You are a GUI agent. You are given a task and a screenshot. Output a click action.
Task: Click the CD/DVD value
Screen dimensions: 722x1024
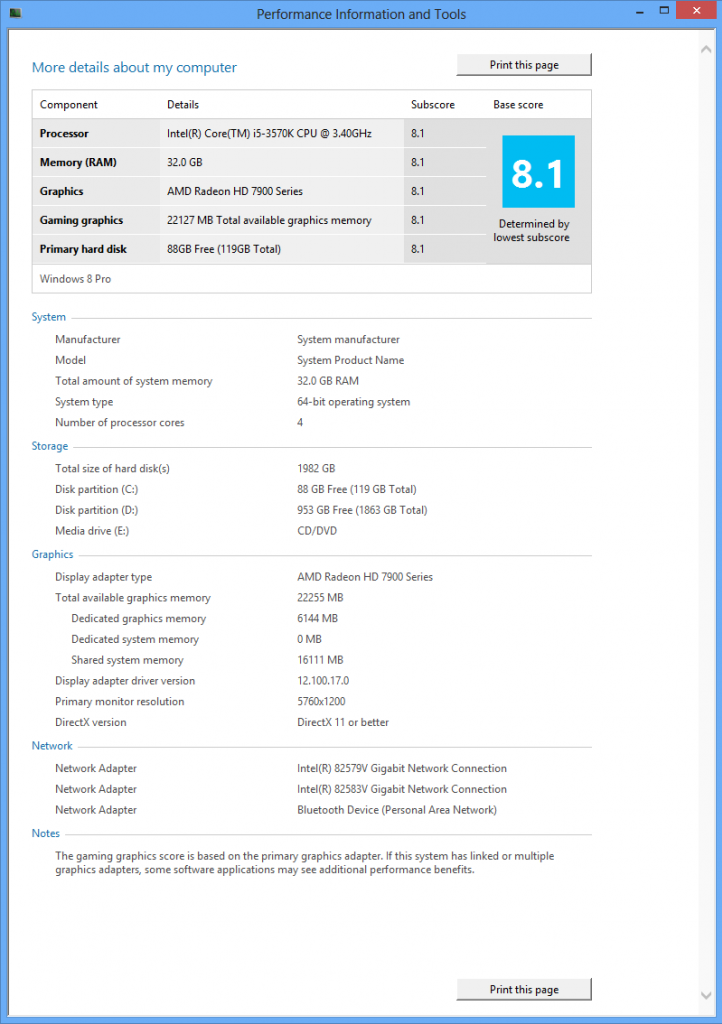(317, 531)
